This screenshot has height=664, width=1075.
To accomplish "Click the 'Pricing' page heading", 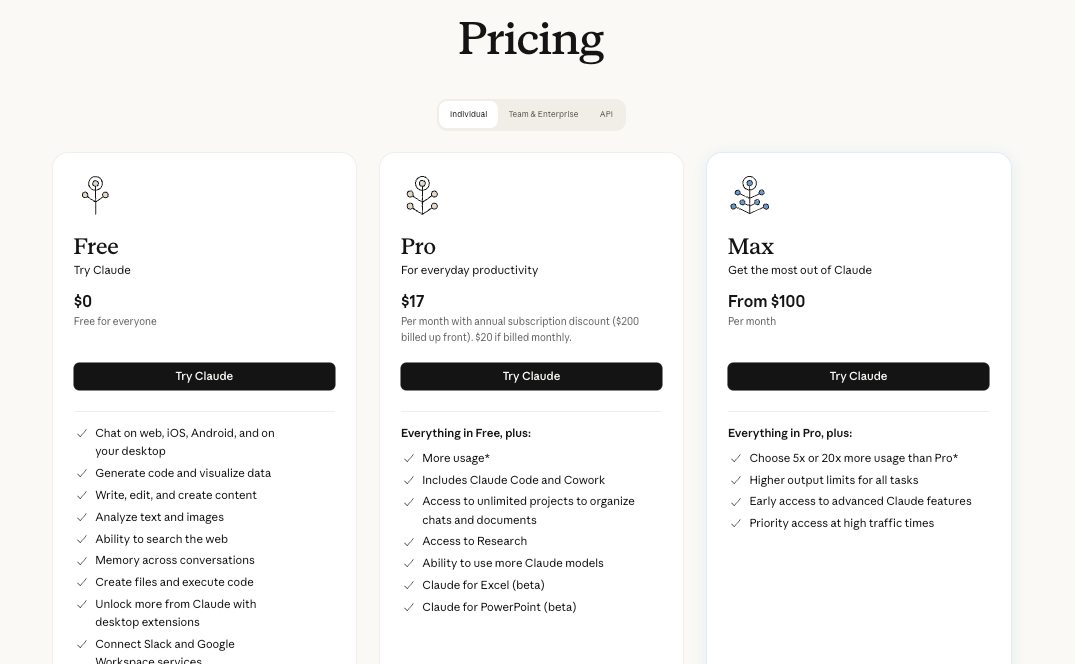I will [x=531, y=40].
